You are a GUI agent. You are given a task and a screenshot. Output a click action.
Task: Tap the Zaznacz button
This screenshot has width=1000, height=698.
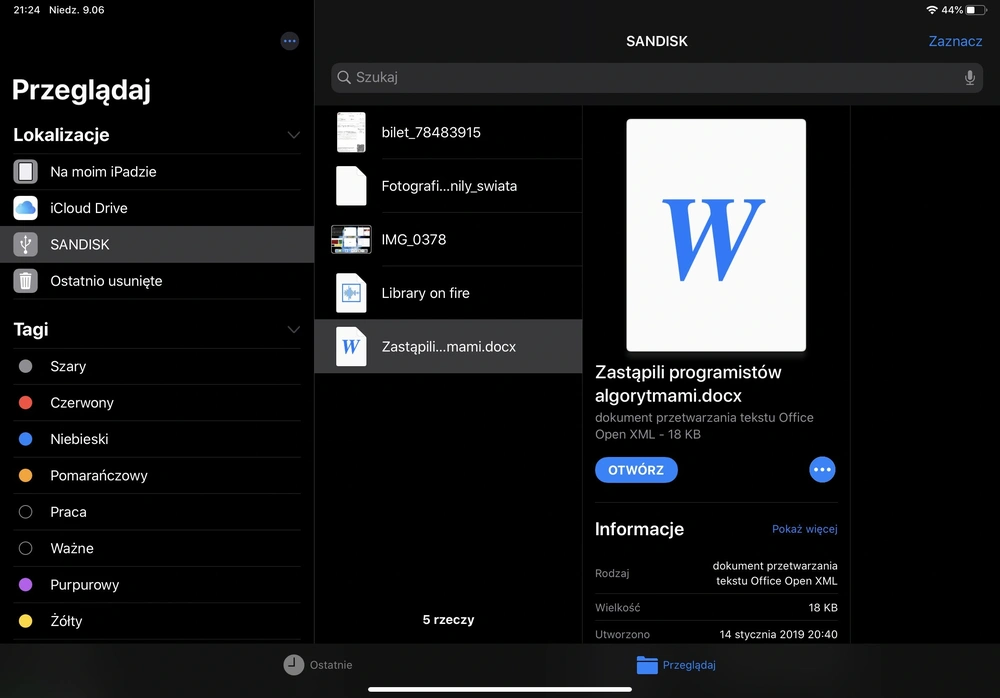tap(955, 41)
